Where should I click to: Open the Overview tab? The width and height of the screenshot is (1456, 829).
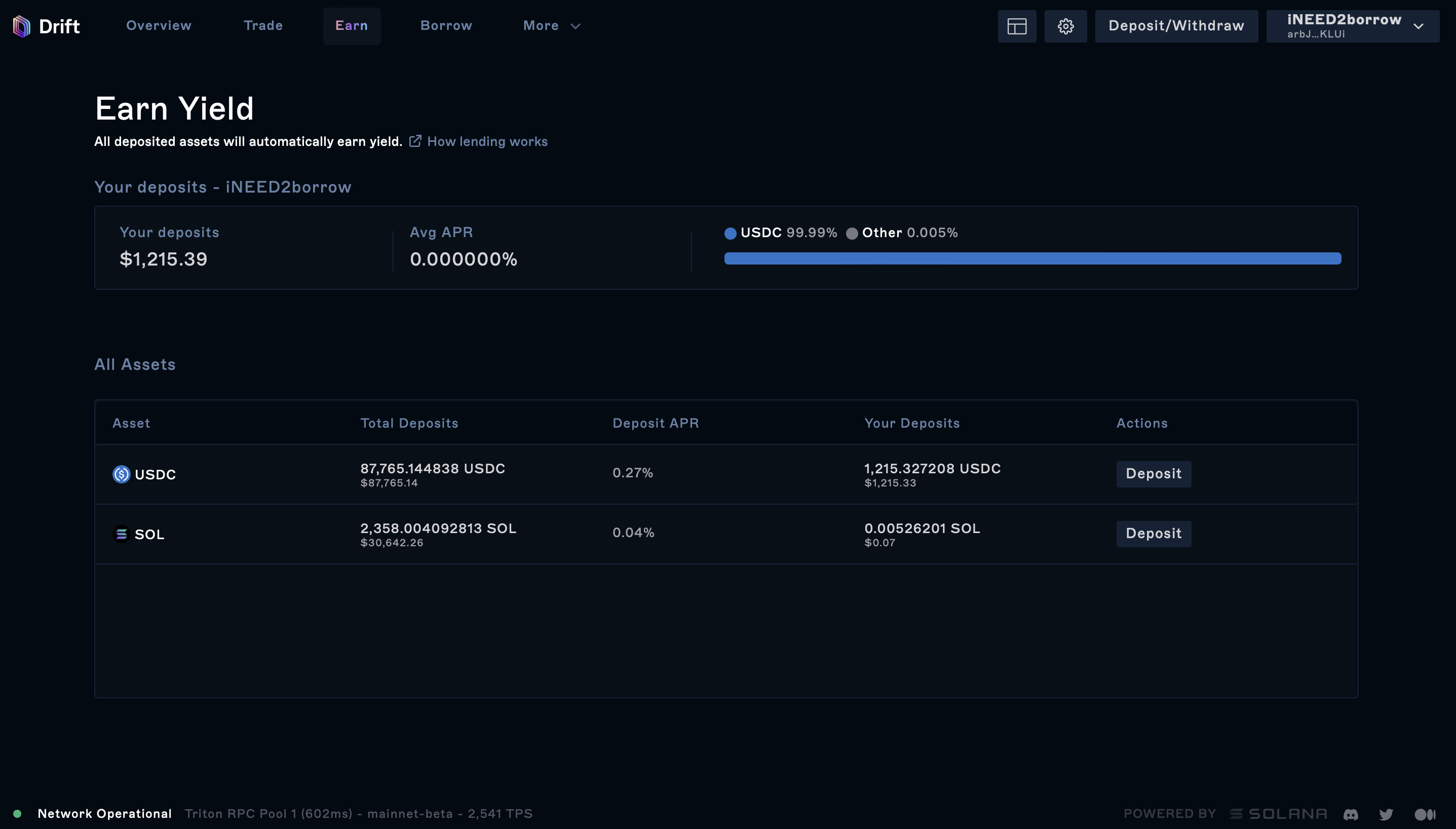pyautogui.click(x=159, y=26)
